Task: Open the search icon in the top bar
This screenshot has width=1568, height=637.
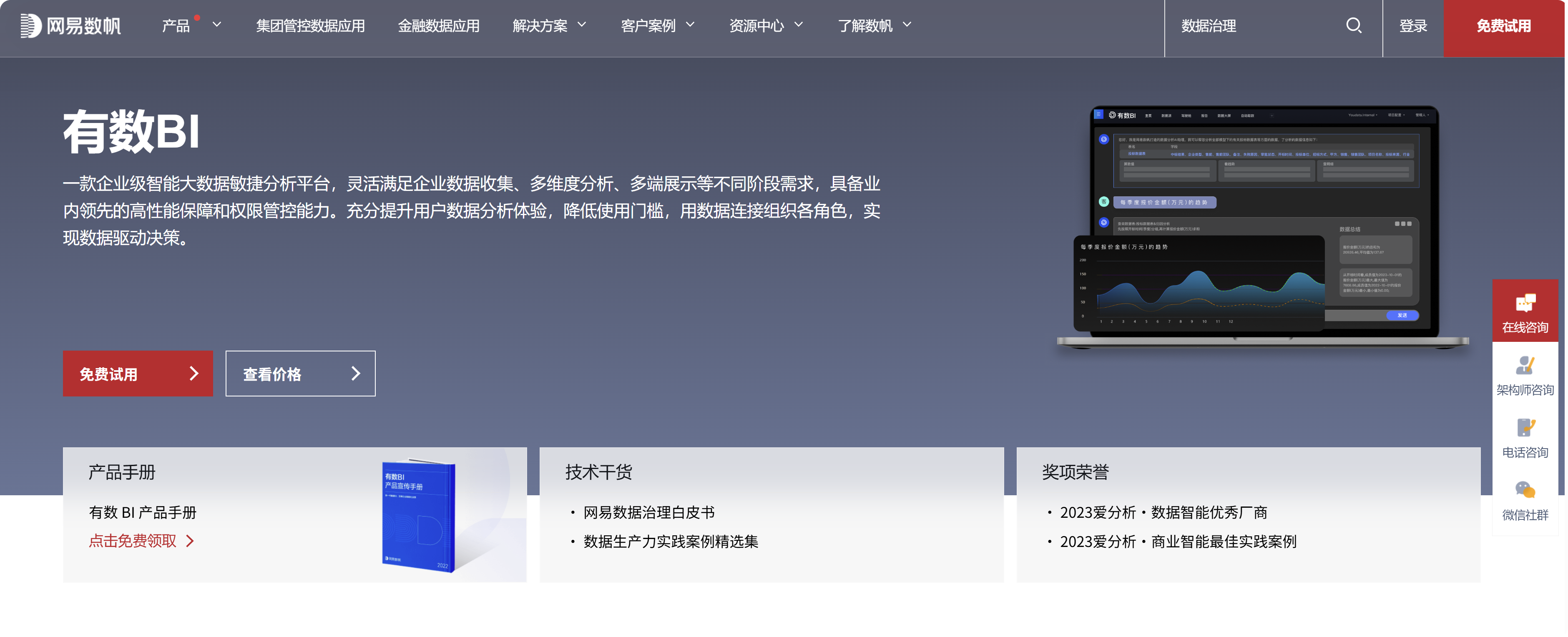Action: pyautogui.click(x=1354, y=26)
